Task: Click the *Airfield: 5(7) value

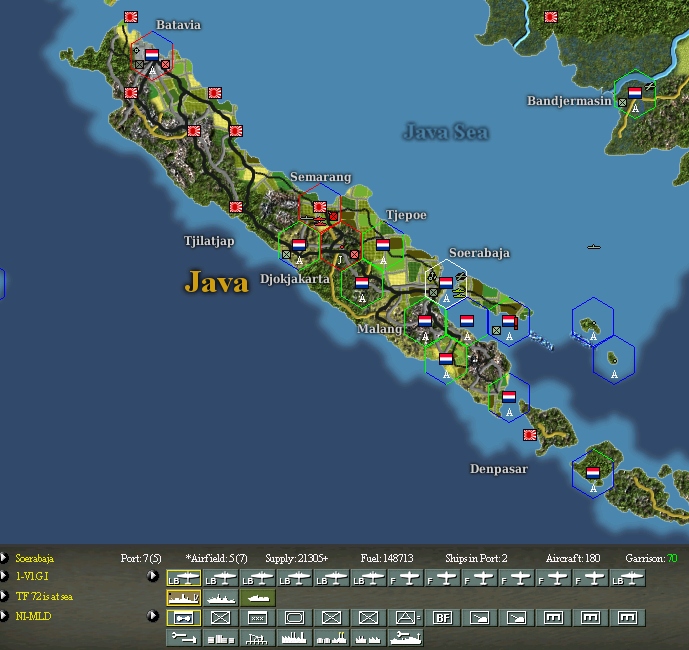Action: [x=216, y=558]
